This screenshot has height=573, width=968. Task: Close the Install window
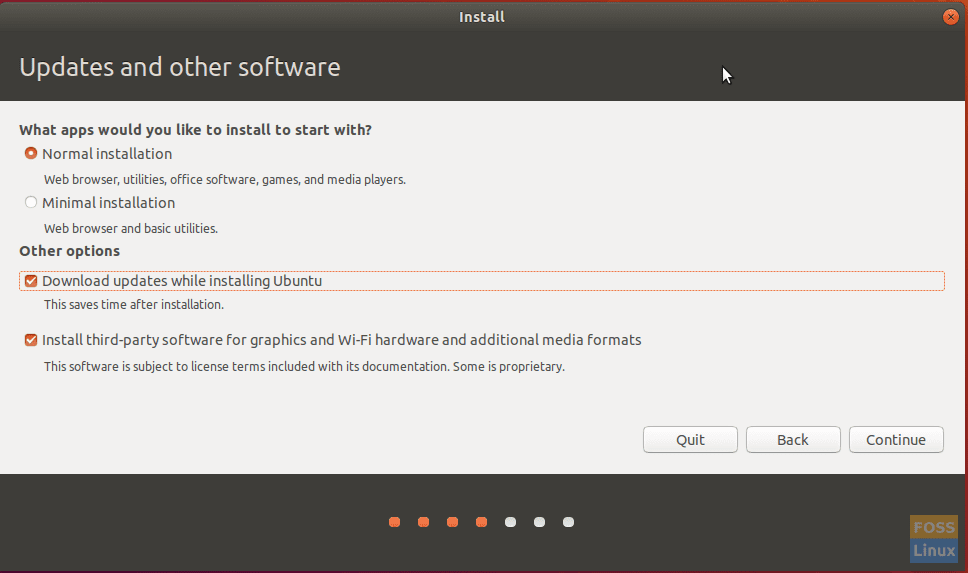[x=951, y=17]
